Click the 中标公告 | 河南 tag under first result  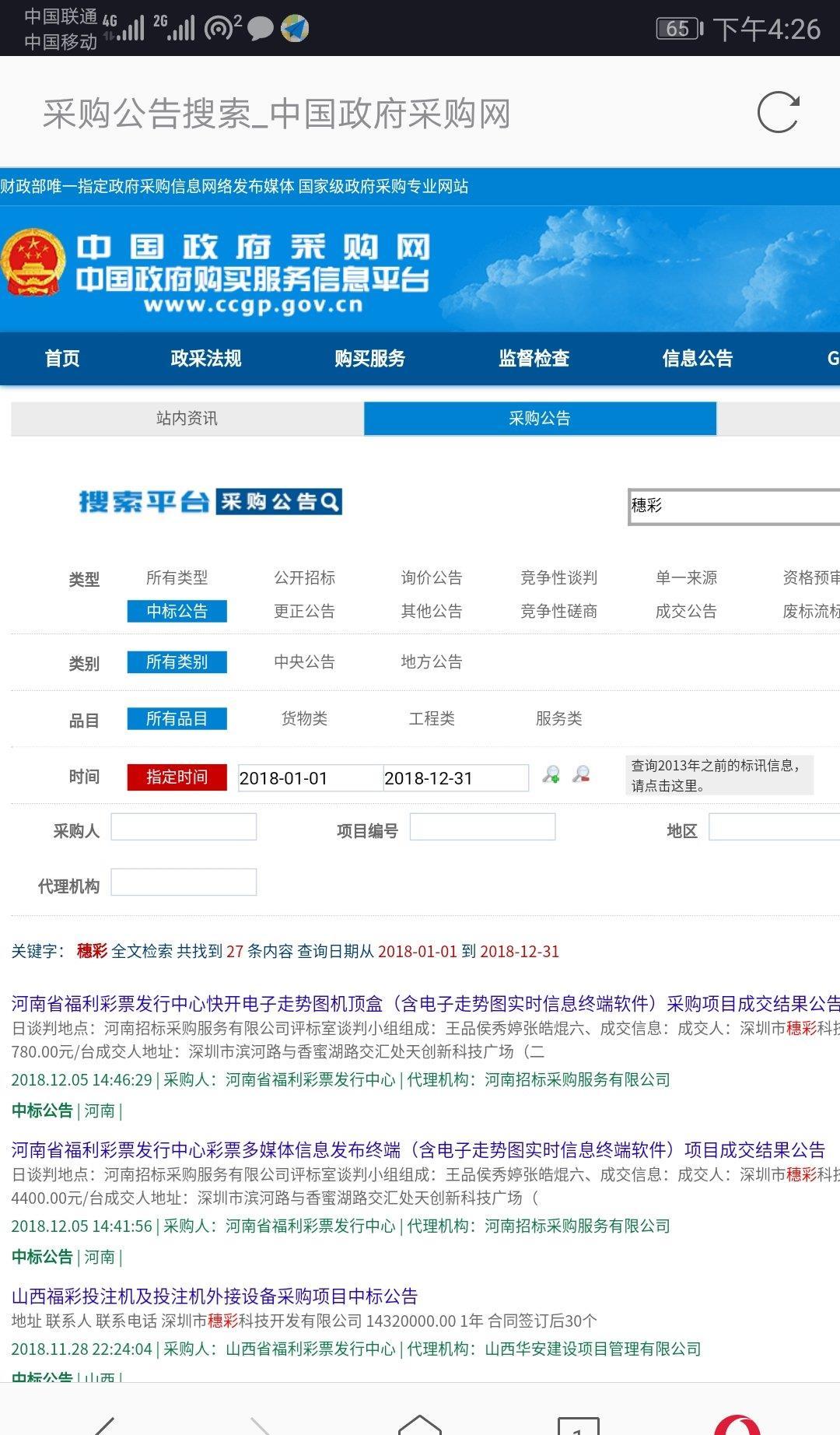66,1110
